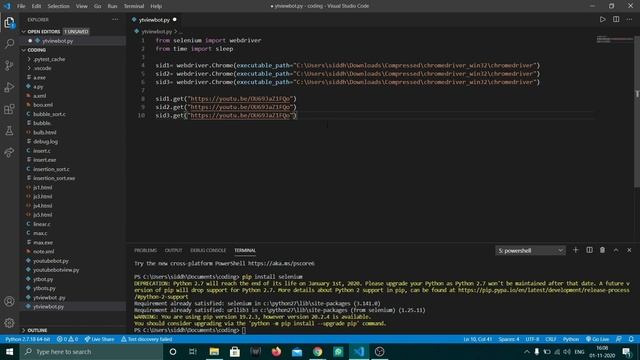Screen dimensions: 640x360
Task: Run Python file with play button
Action: (x=602, y=20)
